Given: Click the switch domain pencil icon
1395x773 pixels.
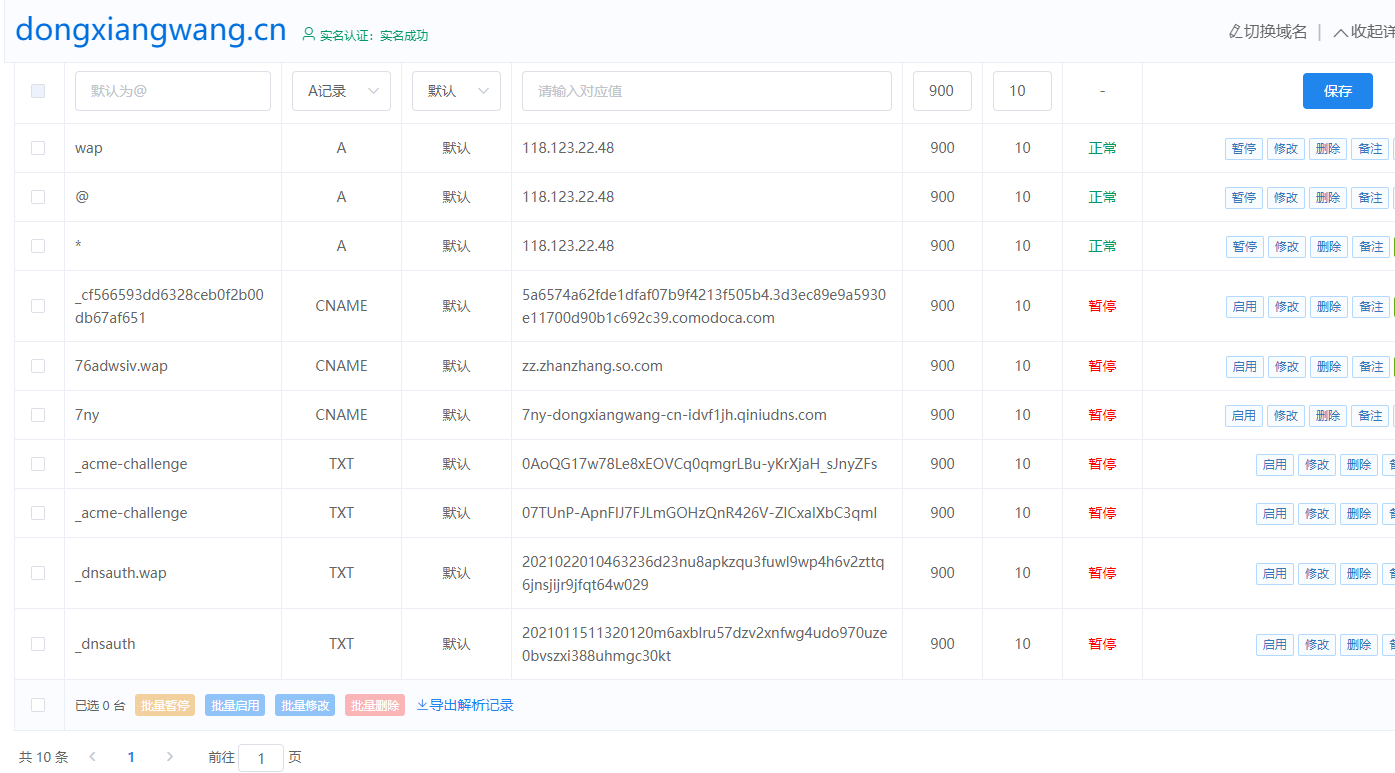Looking at the screenshot, I should 1235,32.
